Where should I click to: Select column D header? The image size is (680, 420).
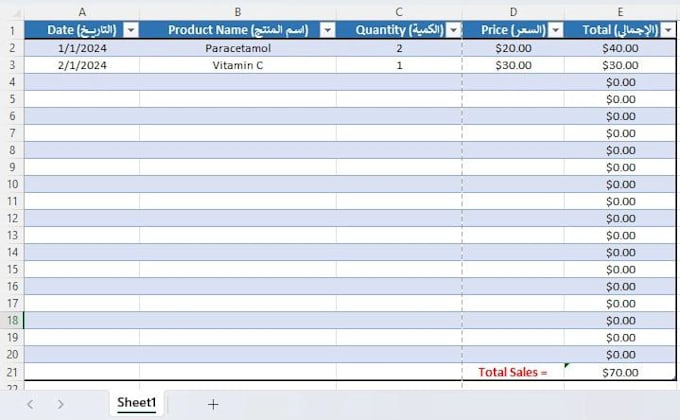(x=513, y=12)
